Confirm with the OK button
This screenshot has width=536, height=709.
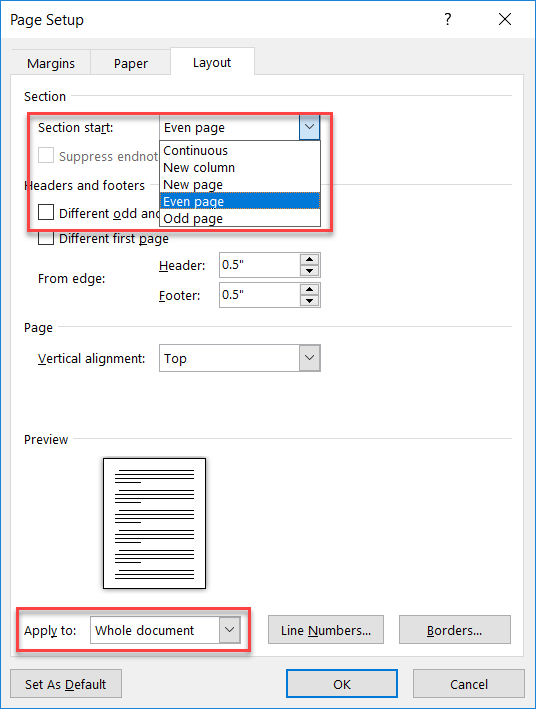pyautogui.click(x=342, y=684)
